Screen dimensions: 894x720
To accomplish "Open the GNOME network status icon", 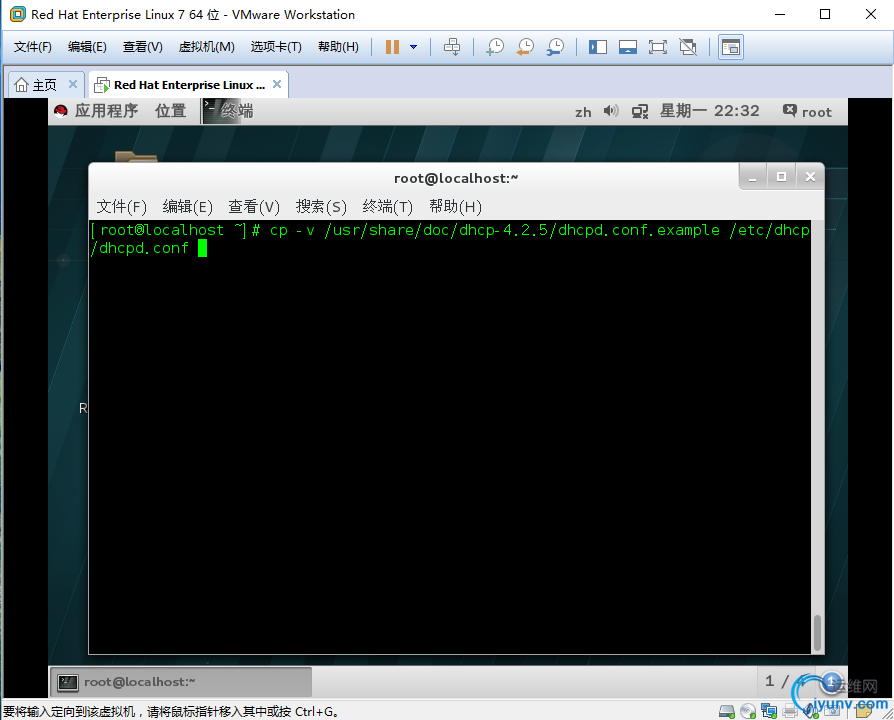I will click(640, 111).
